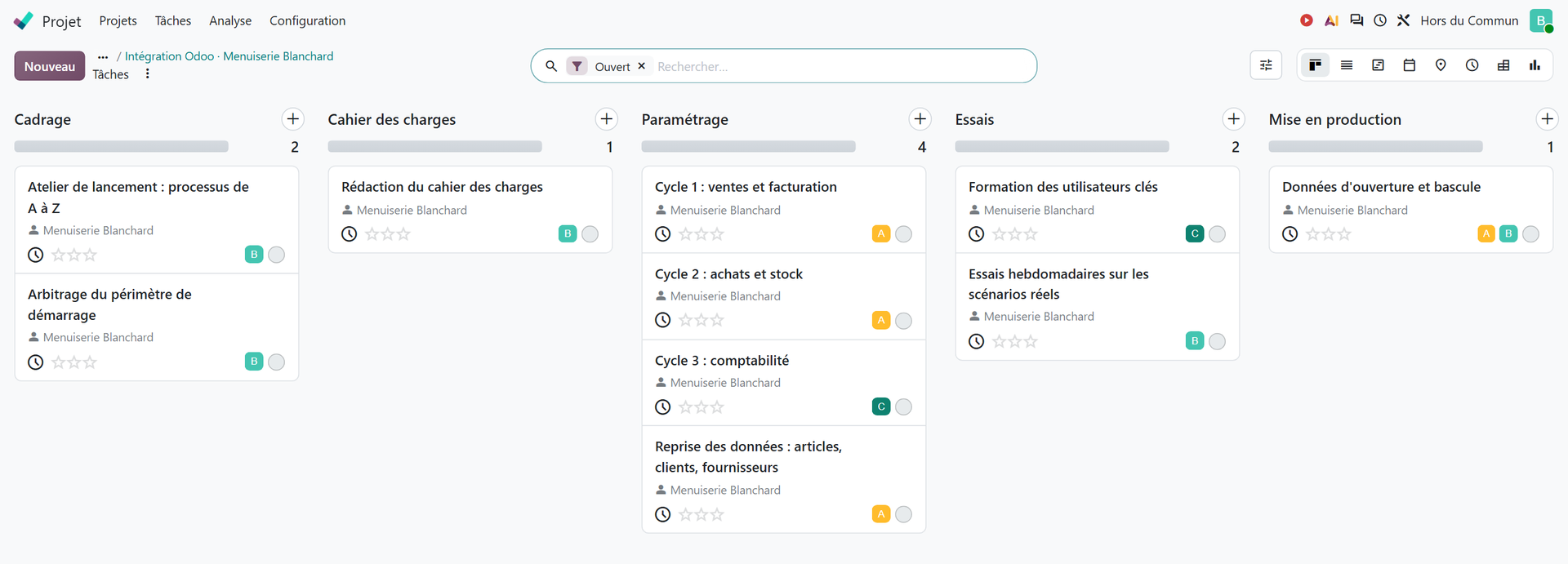The width and height of the screenshot is (1568, 564).
Task: Add a task in Mise en production
Action: [1547, 119]
